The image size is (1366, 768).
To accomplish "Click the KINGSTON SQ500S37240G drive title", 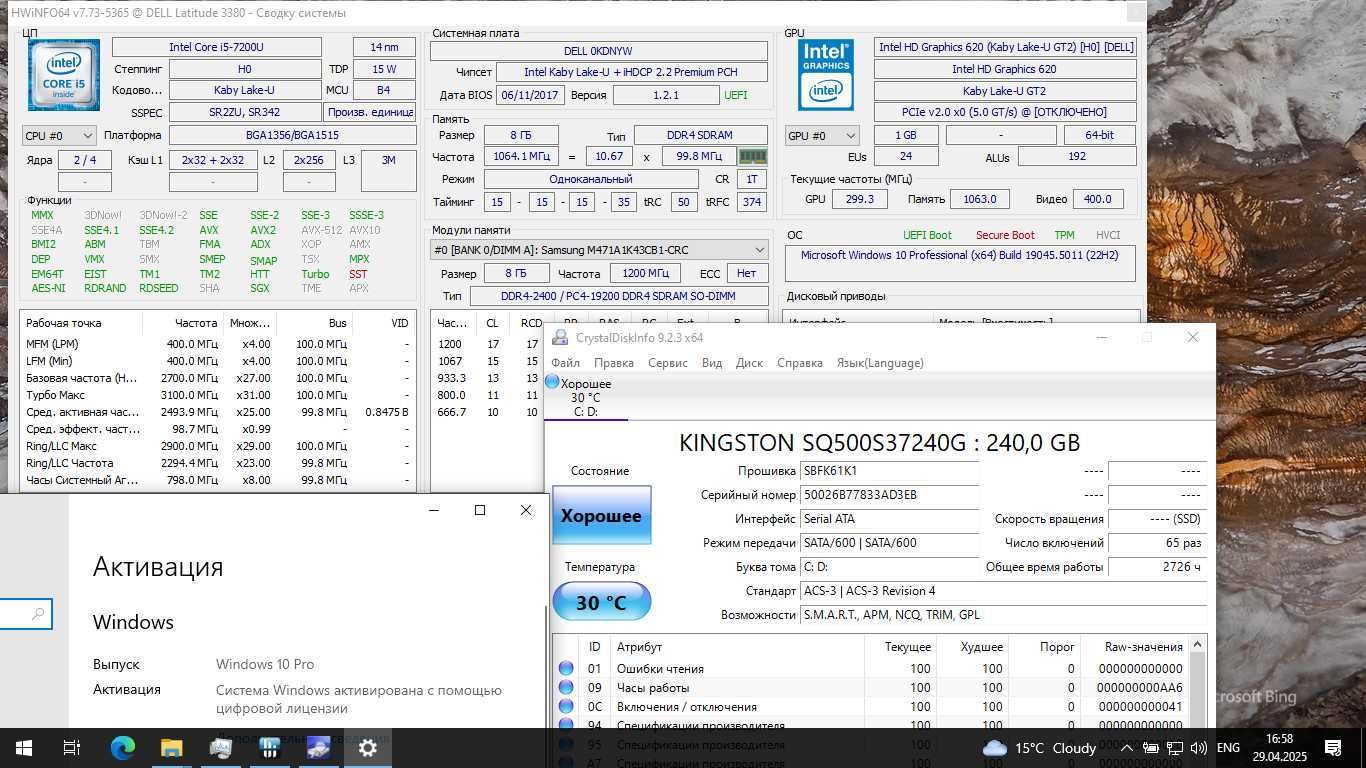I will pyautogui.click(x=880, y=442).
